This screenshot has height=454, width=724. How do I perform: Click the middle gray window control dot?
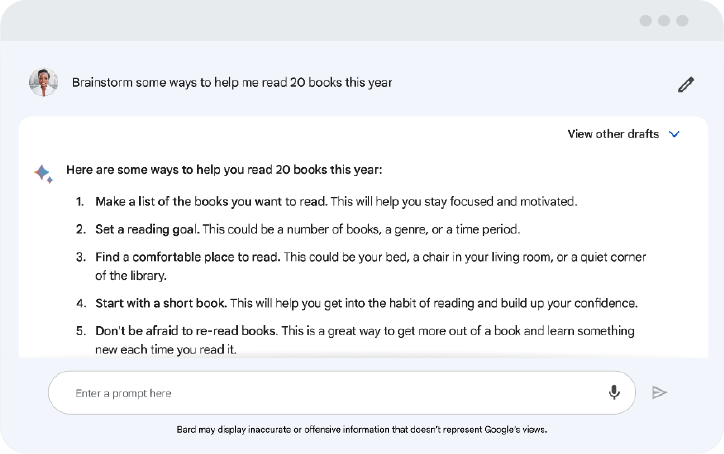click(664, 21)
